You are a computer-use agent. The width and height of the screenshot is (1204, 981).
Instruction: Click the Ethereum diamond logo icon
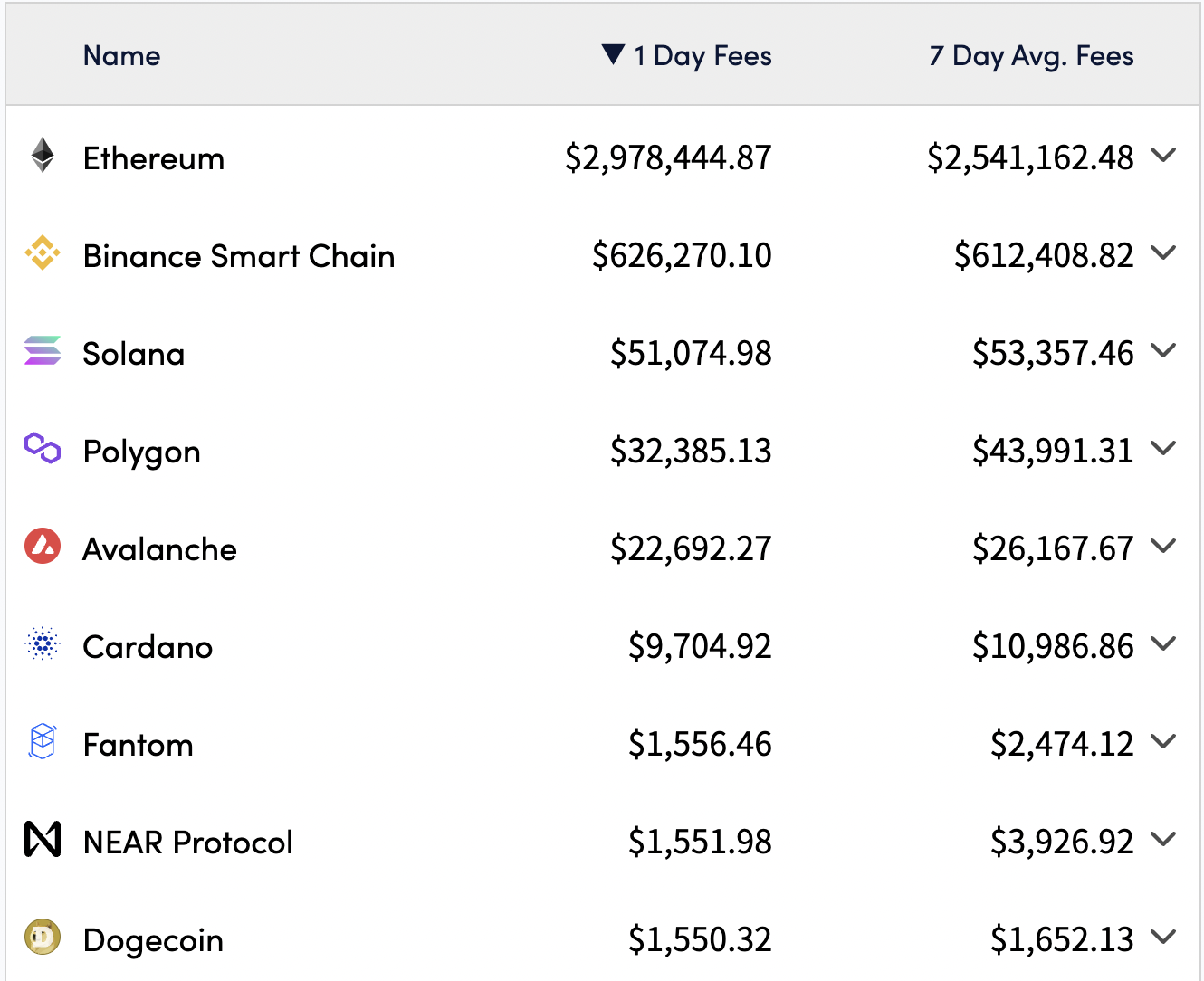tap(43, 156)
